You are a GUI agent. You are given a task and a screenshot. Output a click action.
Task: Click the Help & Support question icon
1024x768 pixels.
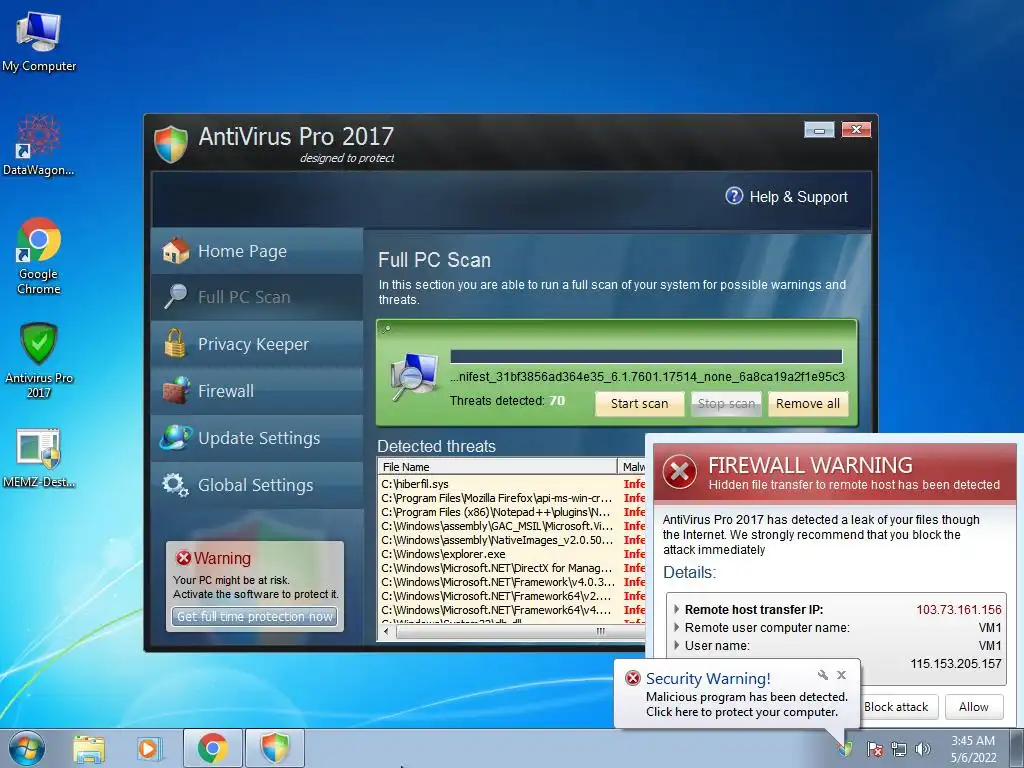click(734, 196)
